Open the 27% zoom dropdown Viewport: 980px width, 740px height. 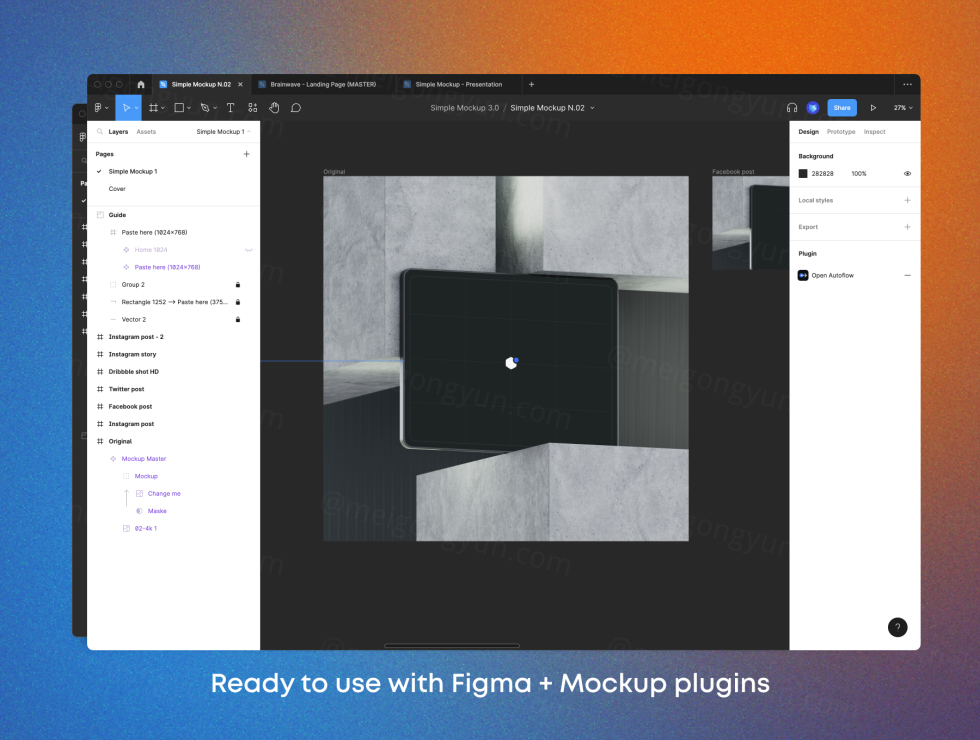coord(903,108)
